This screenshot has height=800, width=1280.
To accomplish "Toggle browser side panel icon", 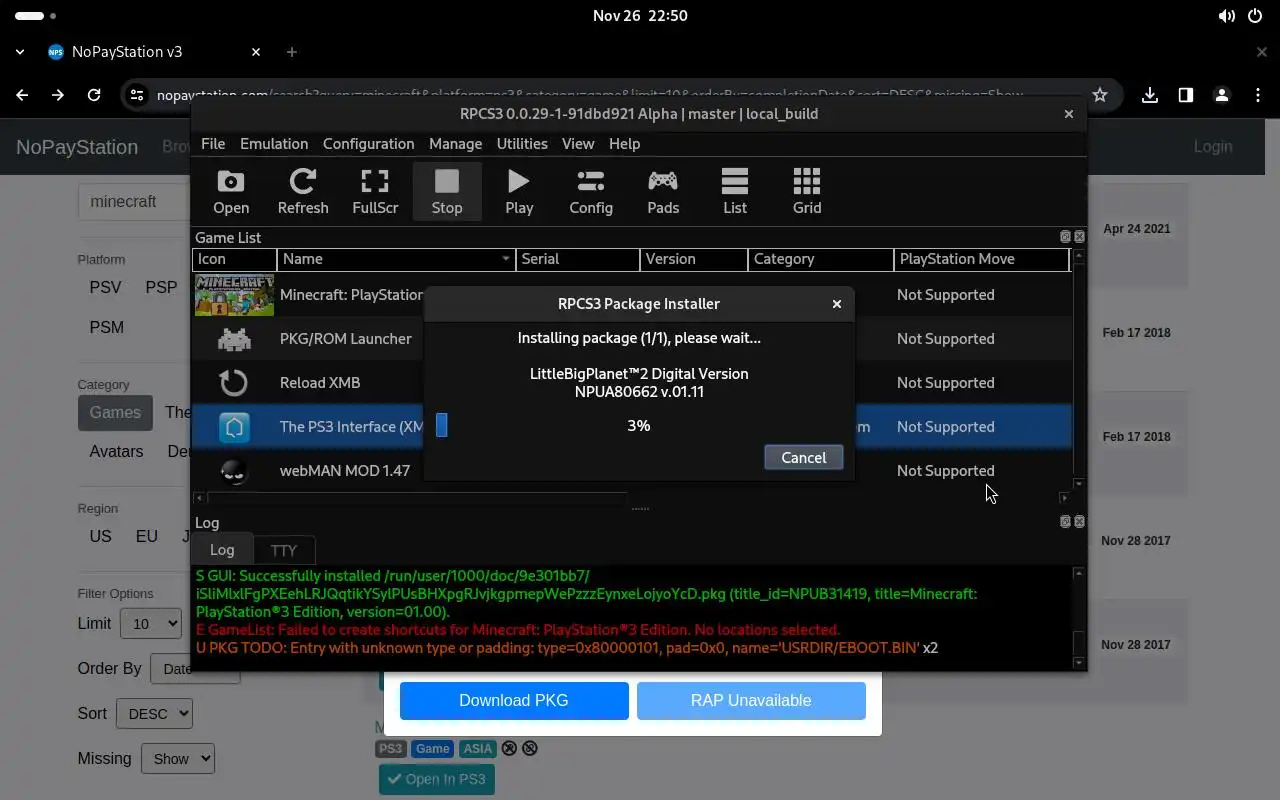I will [1186, 95].
